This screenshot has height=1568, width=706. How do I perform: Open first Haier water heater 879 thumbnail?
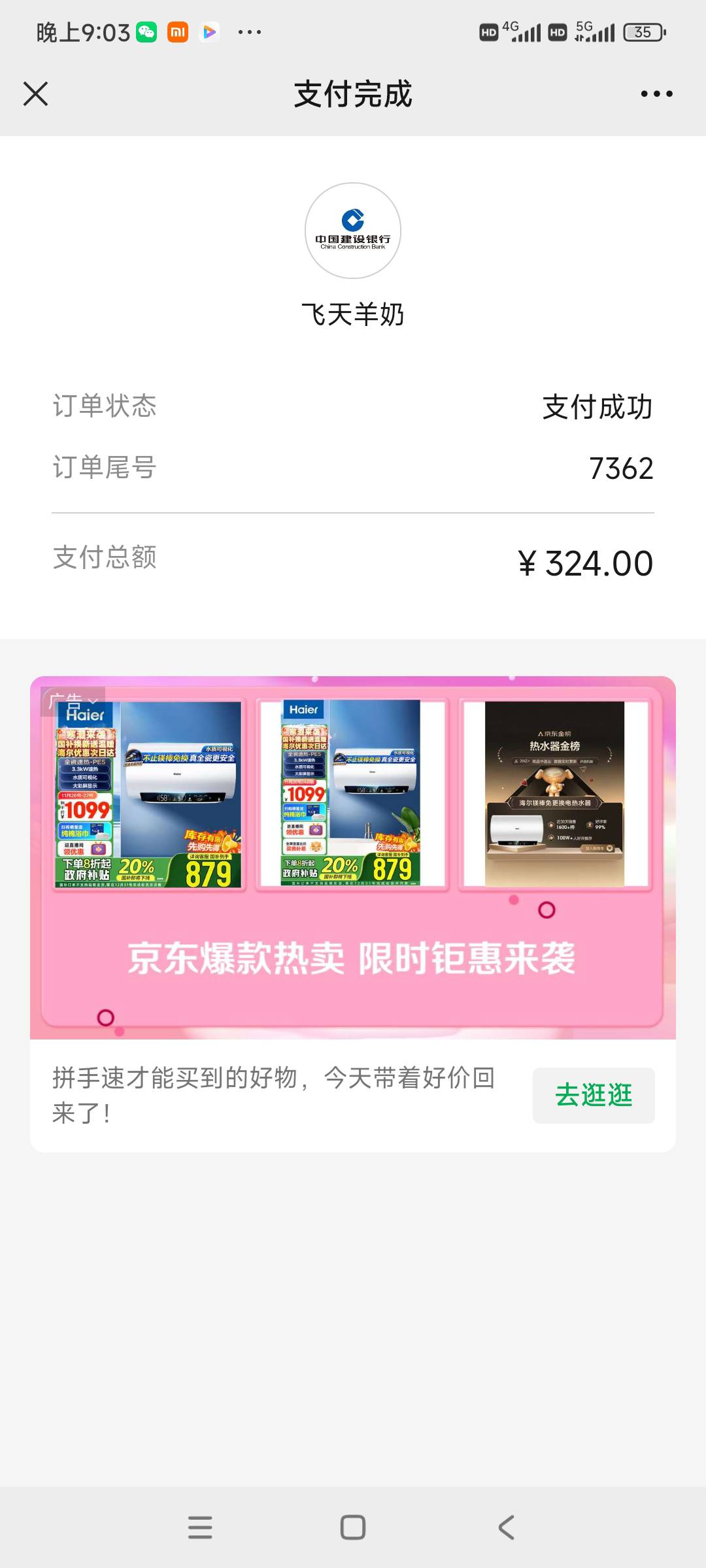tap(149, 794)
